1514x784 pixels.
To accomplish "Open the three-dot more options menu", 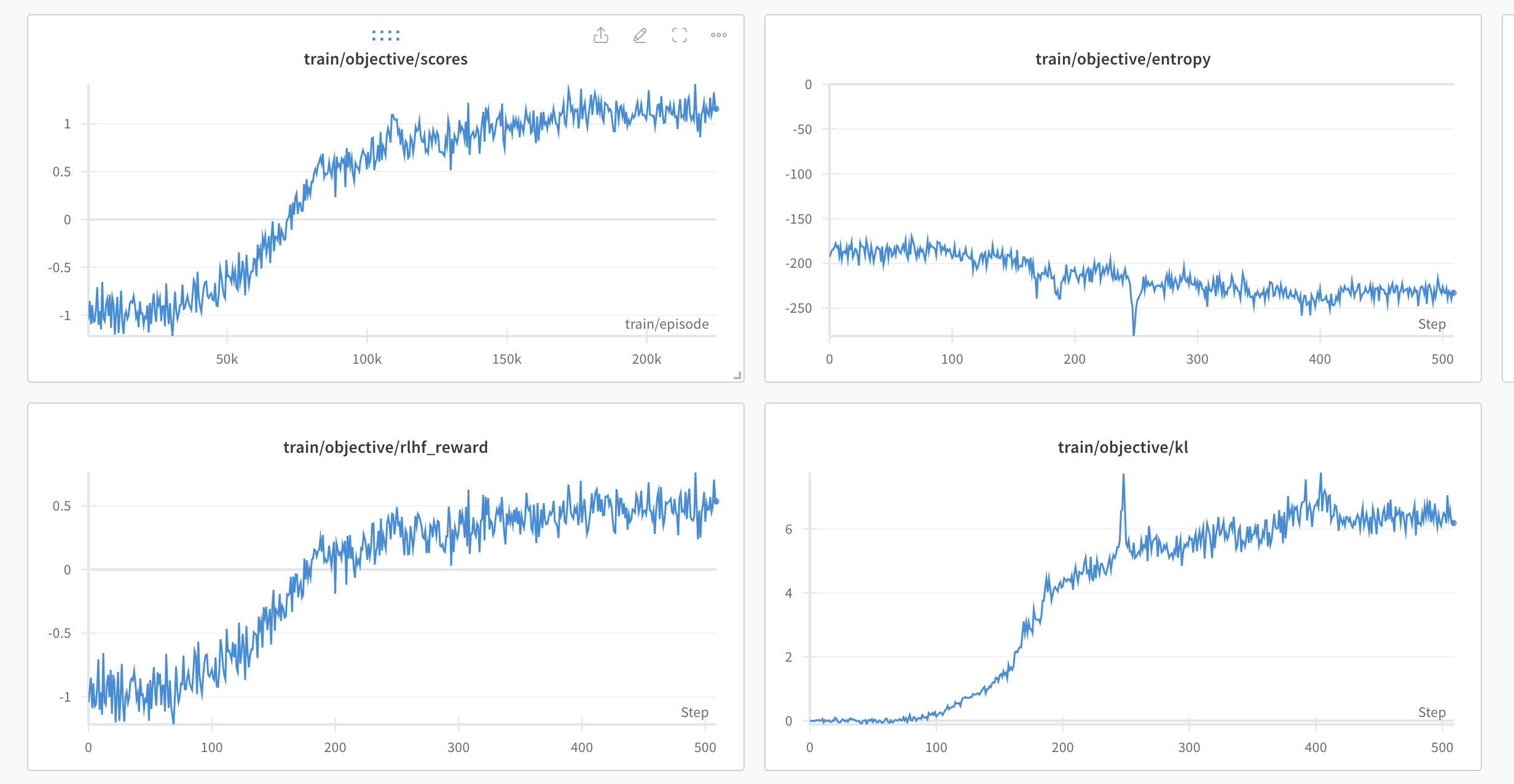I will pos(719,36).
